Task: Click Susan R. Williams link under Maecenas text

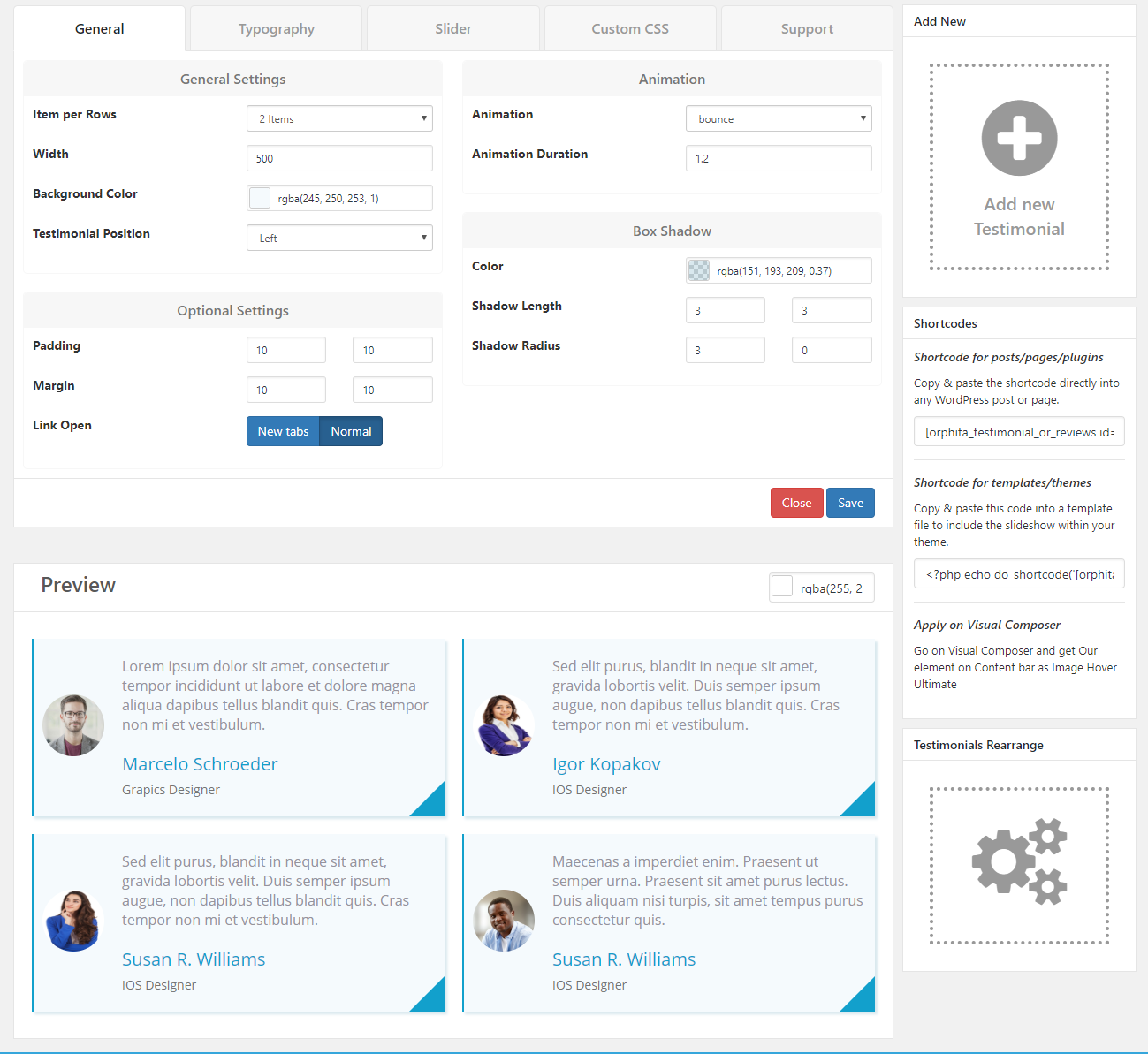Action: coord(624,959)
